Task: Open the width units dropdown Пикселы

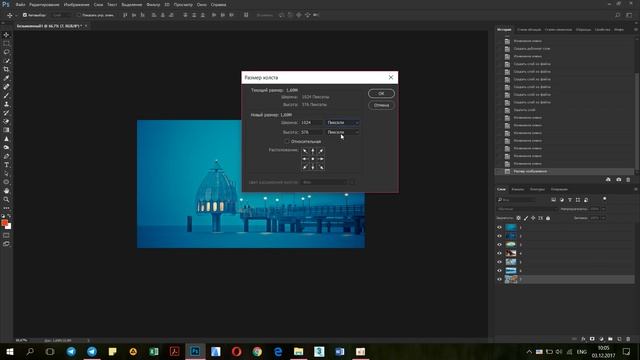Action: 342,122
